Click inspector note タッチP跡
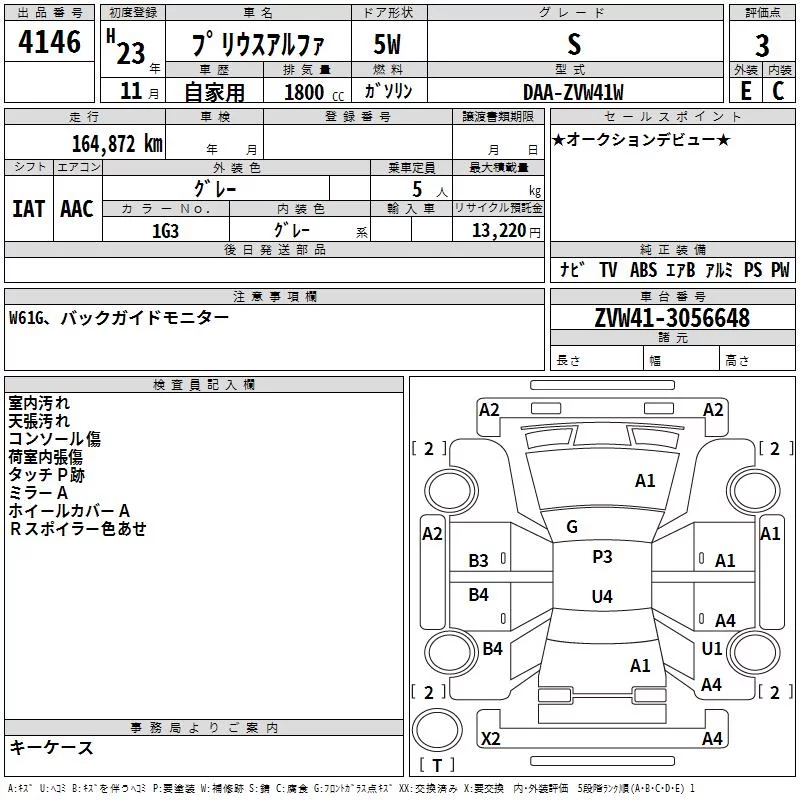 [x=46, y=474]
